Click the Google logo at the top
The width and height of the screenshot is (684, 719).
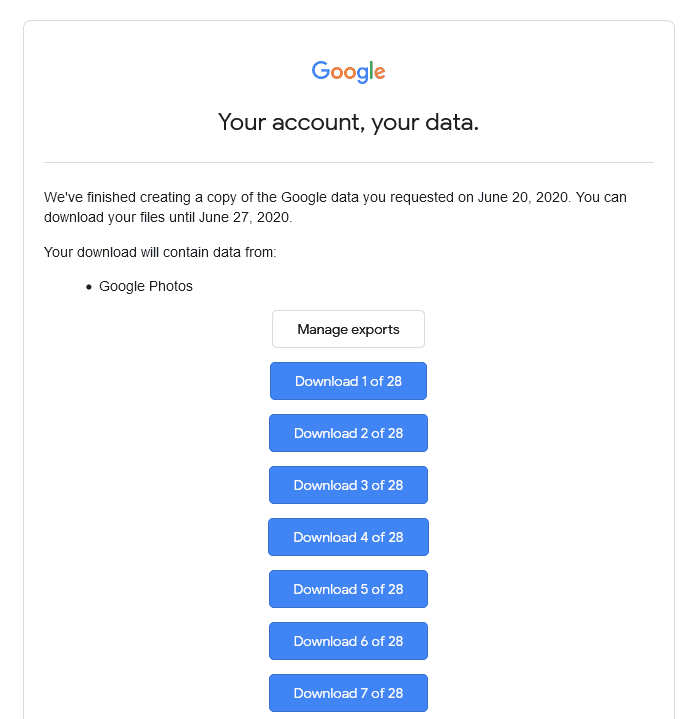[x=348, y=71]
